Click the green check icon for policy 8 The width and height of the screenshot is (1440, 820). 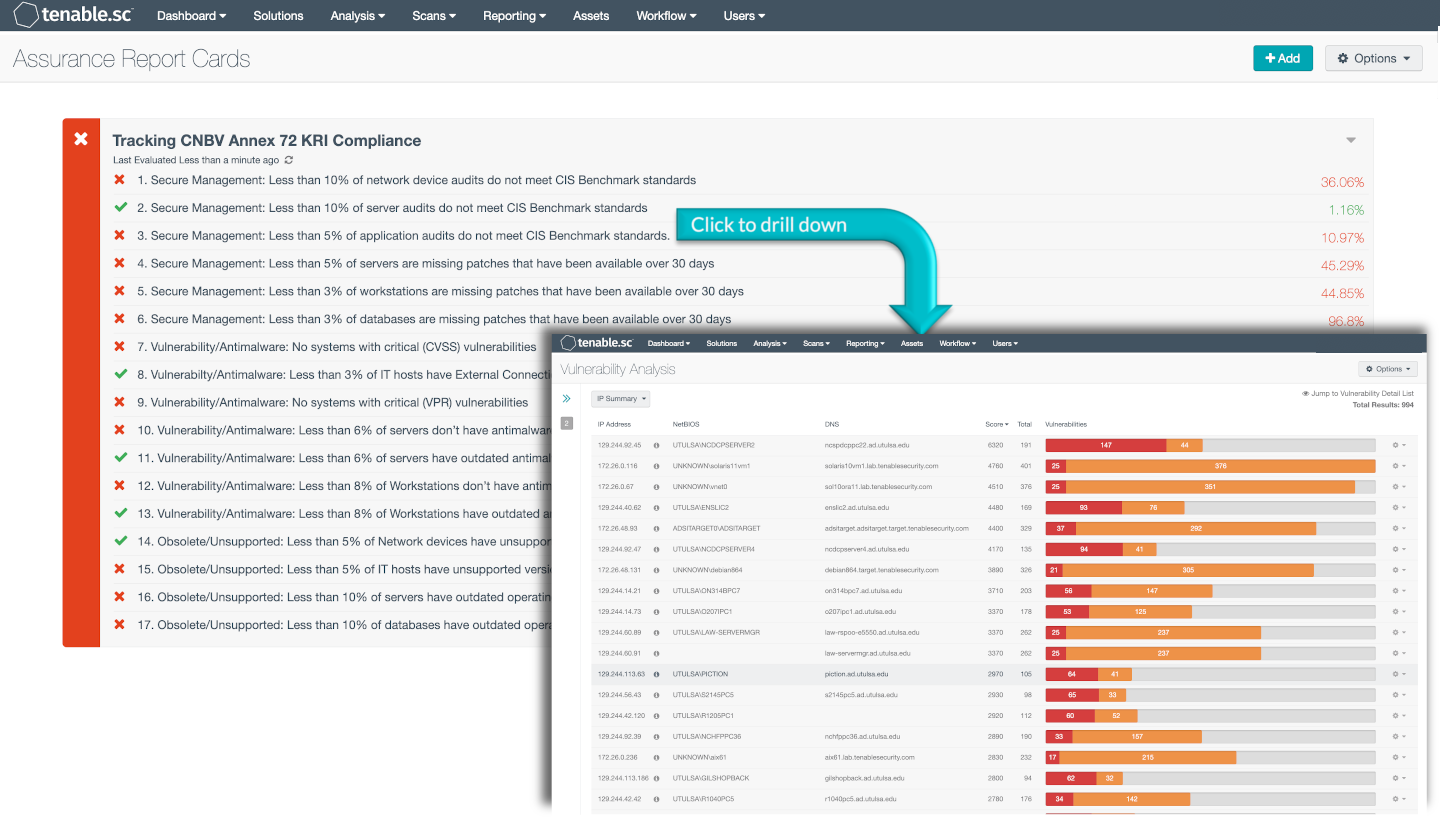coord(120,374)
